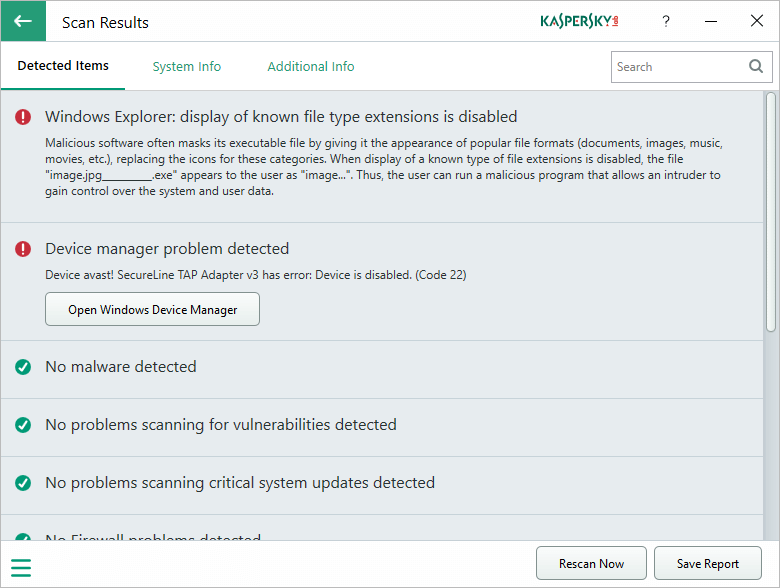The height and width of the screenshot is (588, 780).
Task: Open help via the question mark icon
Action: 666,21
